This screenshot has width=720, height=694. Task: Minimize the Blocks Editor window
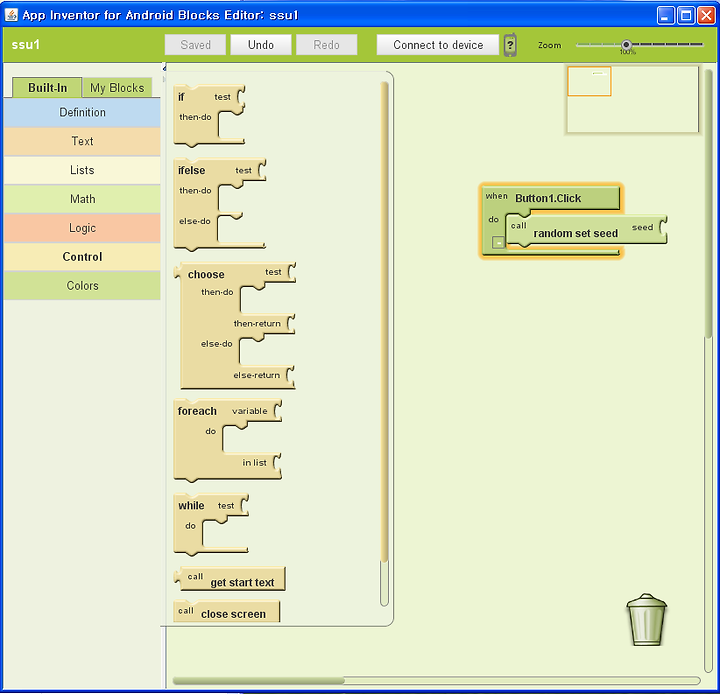[665, 16]
